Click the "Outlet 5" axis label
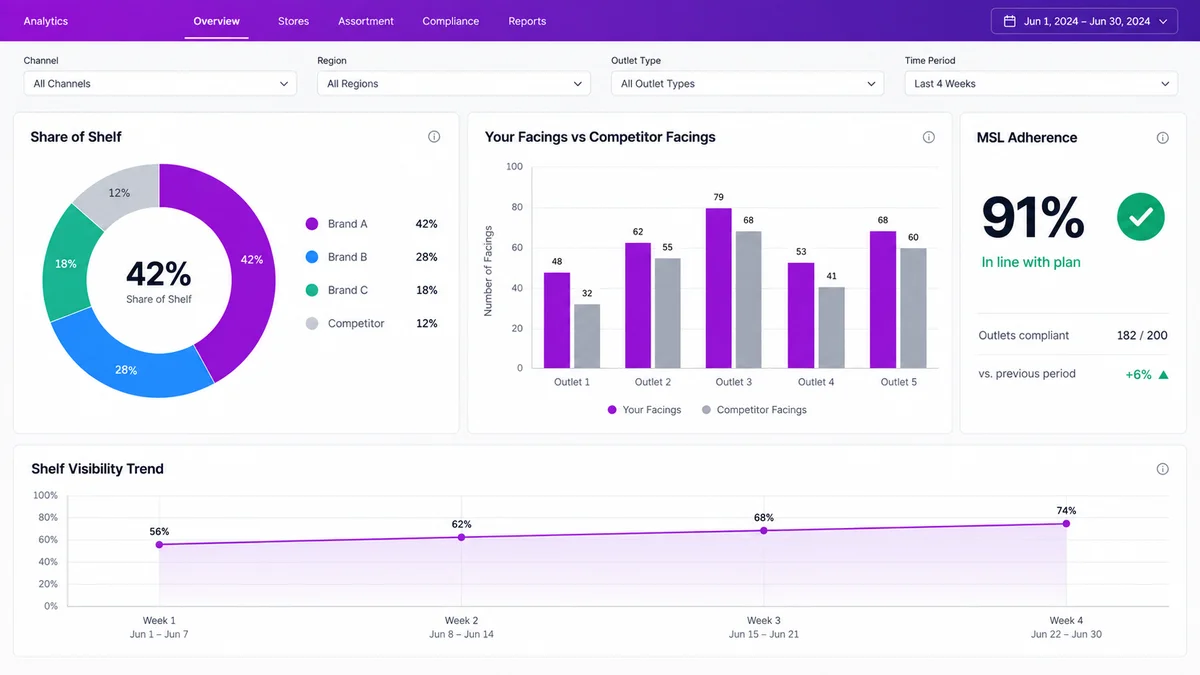Viewport: 1200px width, 675px height. point(898,382)
